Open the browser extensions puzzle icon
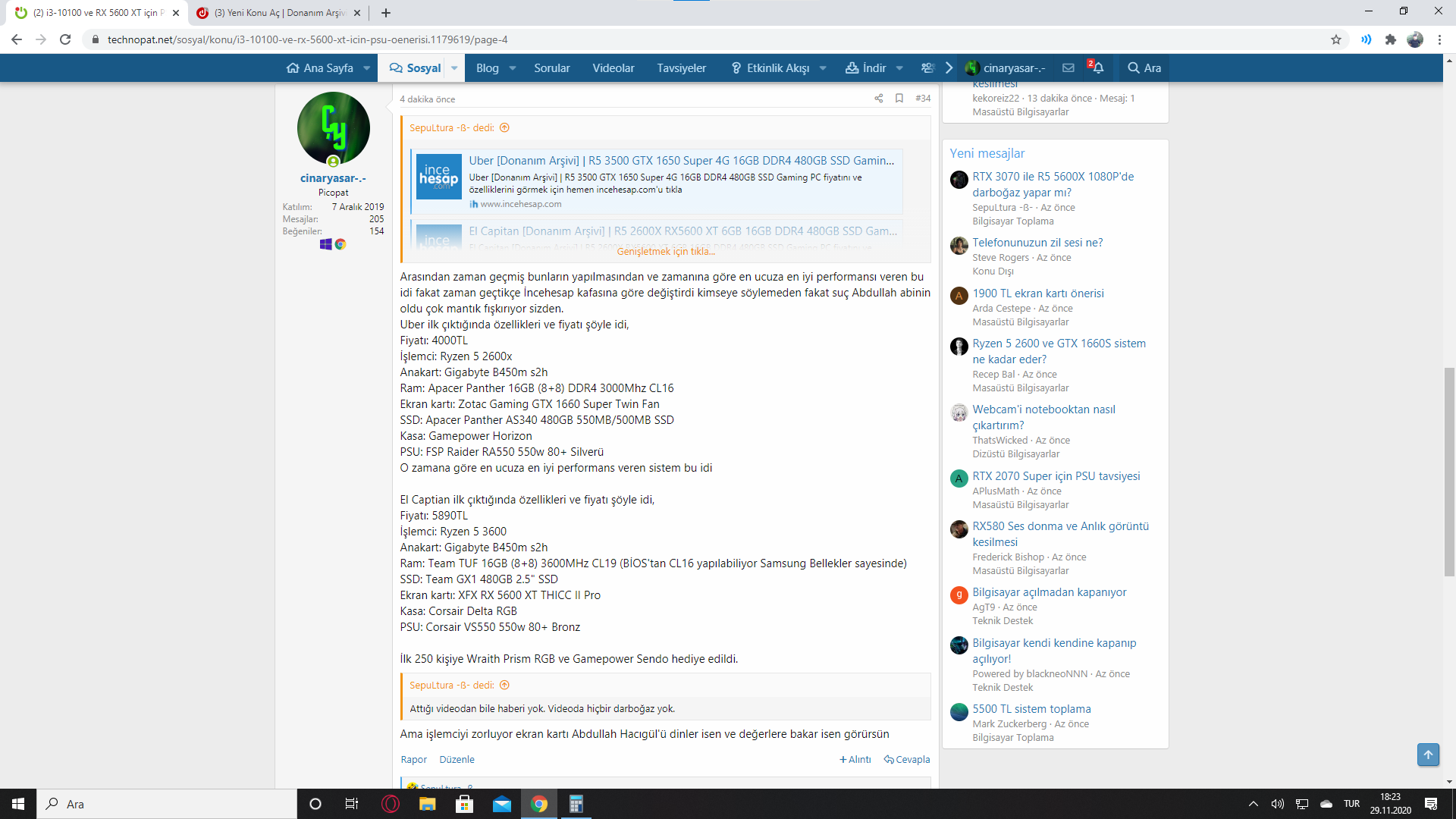This screenshot has height=819, width=1456. point(1390,39)
